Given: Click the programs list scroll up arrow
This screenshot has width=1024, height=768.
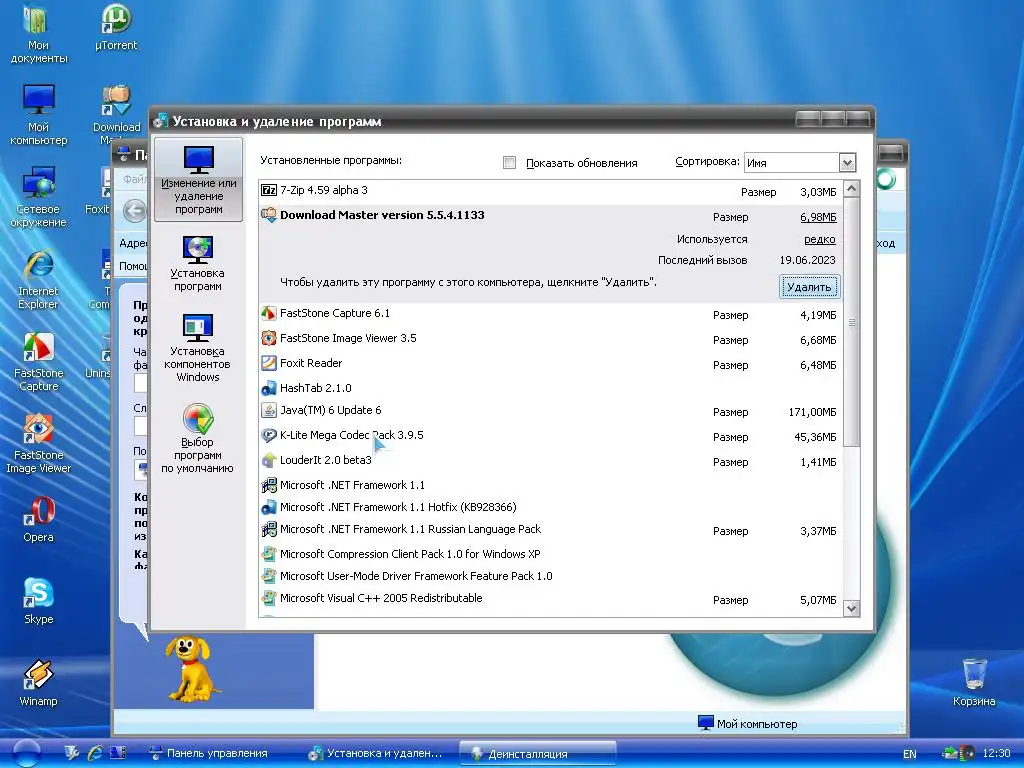Looking at the screenshot, I should 851,189.
